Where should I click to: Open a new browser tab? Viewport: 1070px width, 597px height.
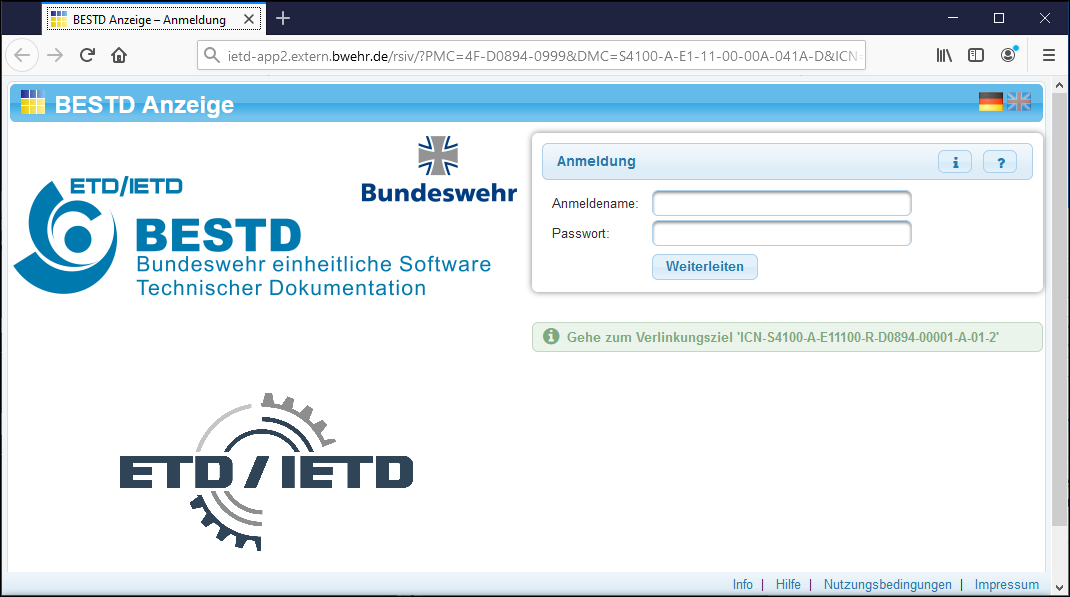pyautogui.click(x=283, y=18)
